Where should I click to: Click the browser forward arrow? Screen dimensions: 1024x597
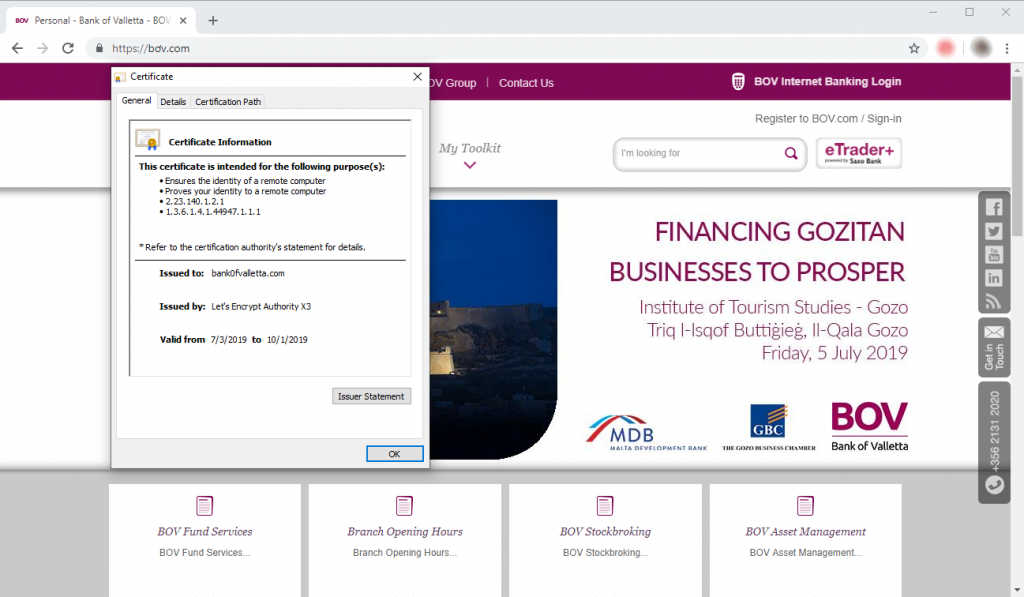(42, 48)
